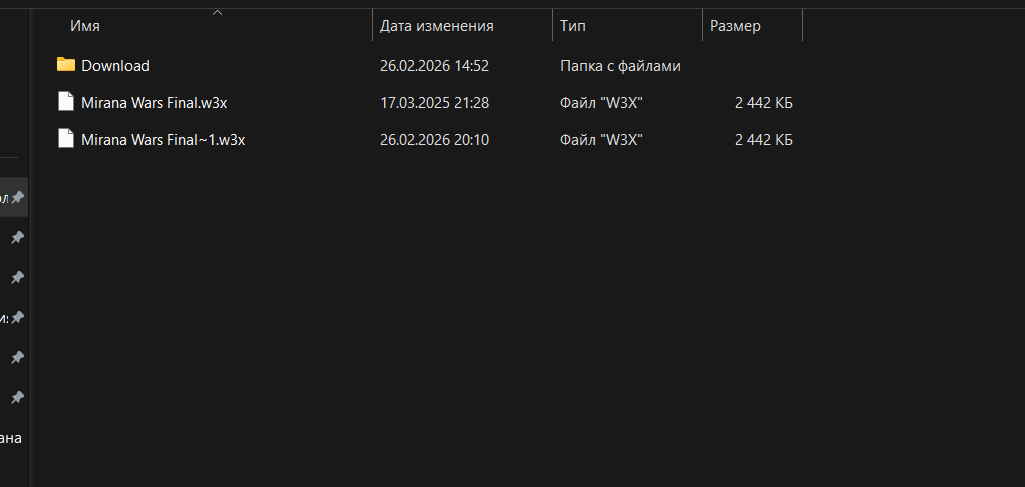The width and height of the screenshot is (1025, 487).
Task: Click the Папка с файлами type cell
Action: [620, 66]
